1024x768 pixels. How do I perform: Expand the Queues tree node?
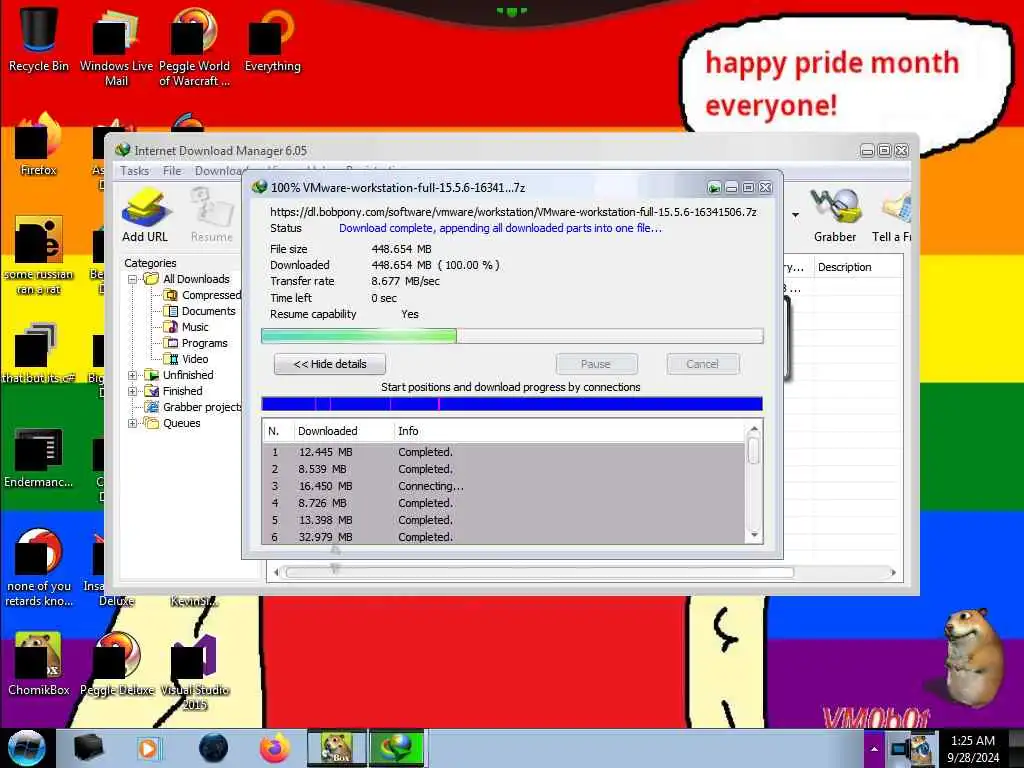point(133,423)
